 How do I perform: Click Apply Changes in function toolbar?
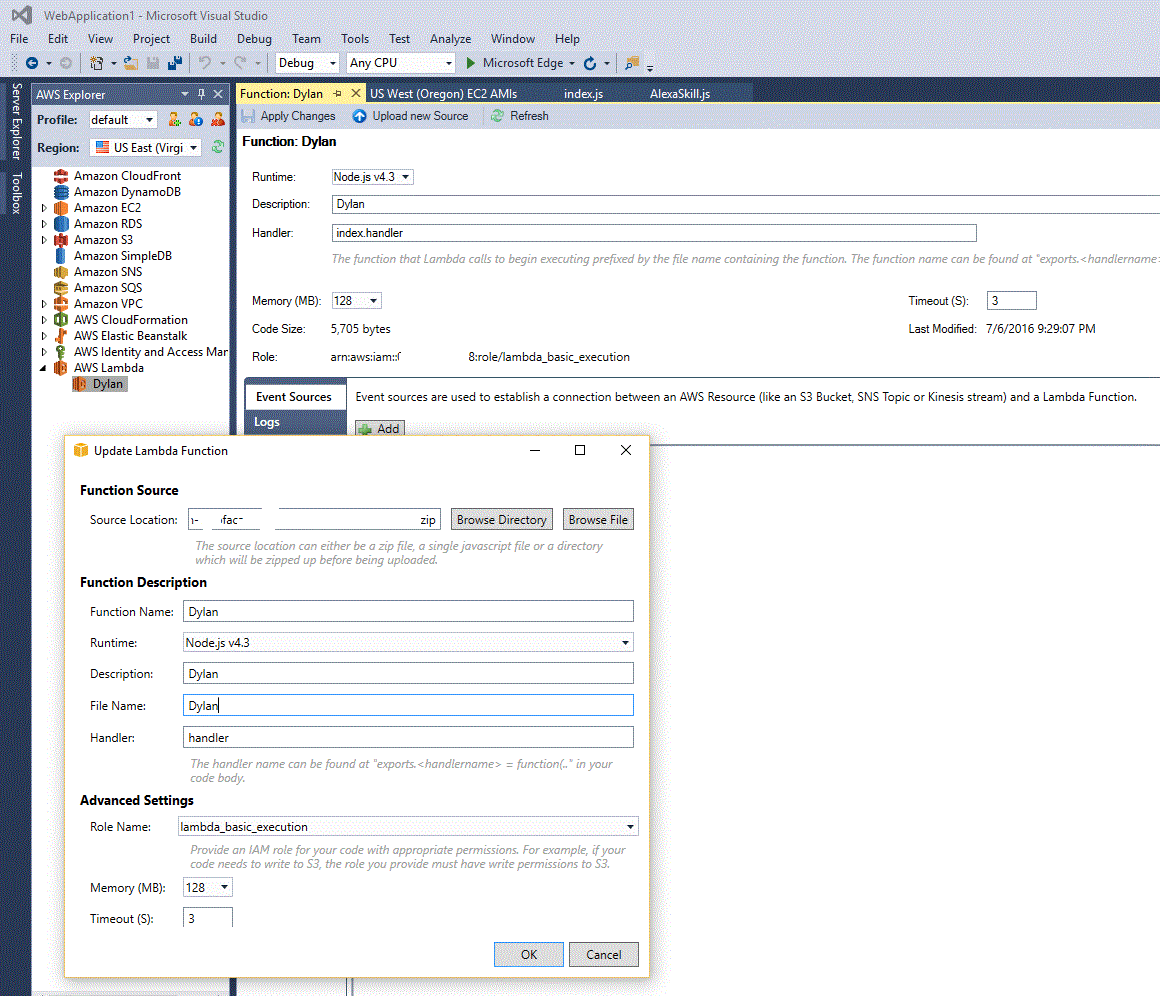pos(289,116)
